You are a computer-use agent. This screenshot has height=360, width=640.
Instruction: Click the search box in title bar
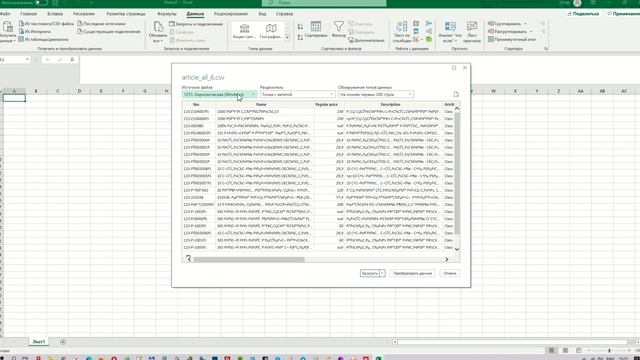[x=324, y=3]
